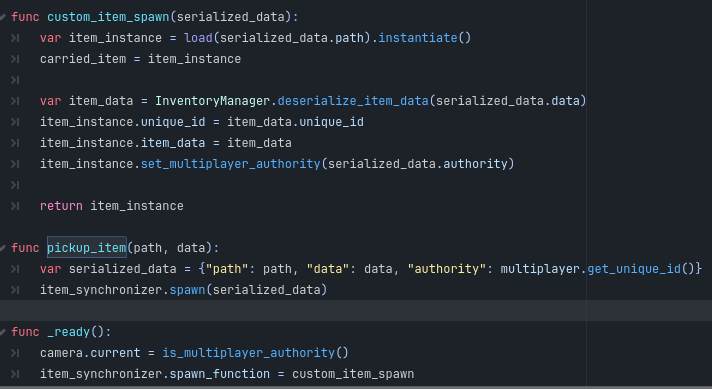This screenshot has height=389, width=712.
Task: Click multiplayer keyword before get_unique_id
Action: pos(540,269)
